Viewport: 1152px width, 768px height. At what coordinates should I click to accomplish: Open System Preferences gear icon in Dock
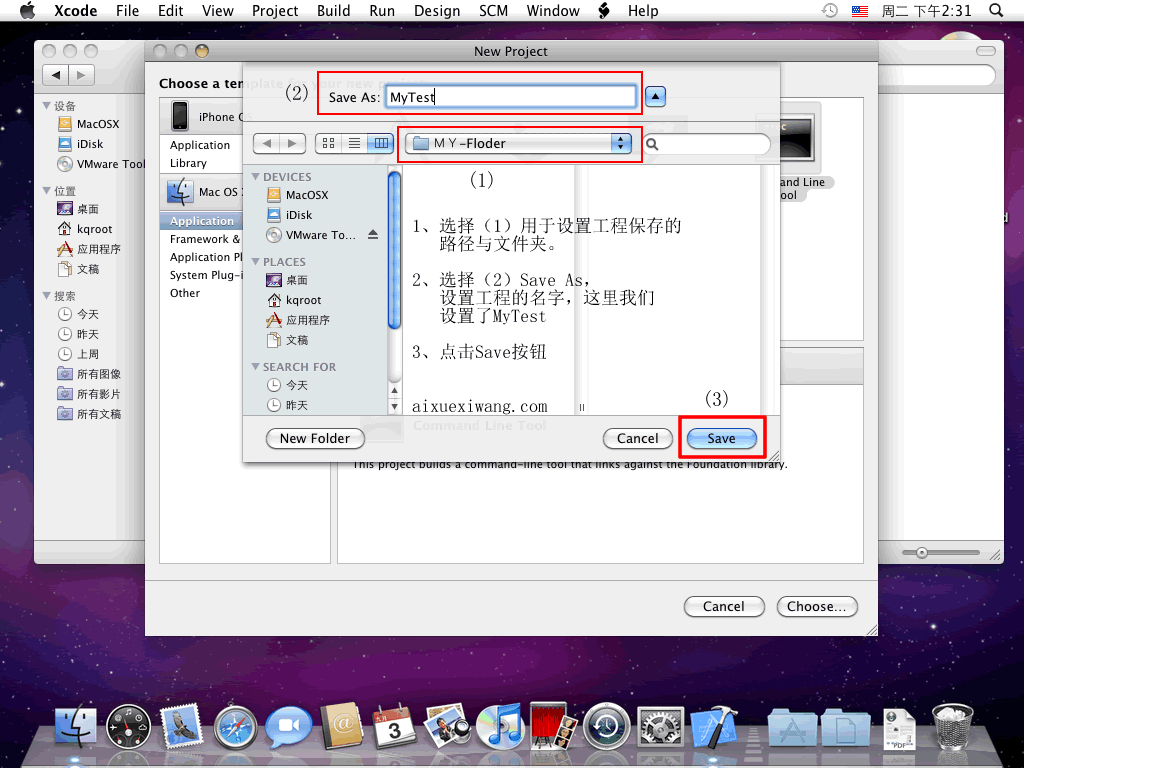point(660,728)
